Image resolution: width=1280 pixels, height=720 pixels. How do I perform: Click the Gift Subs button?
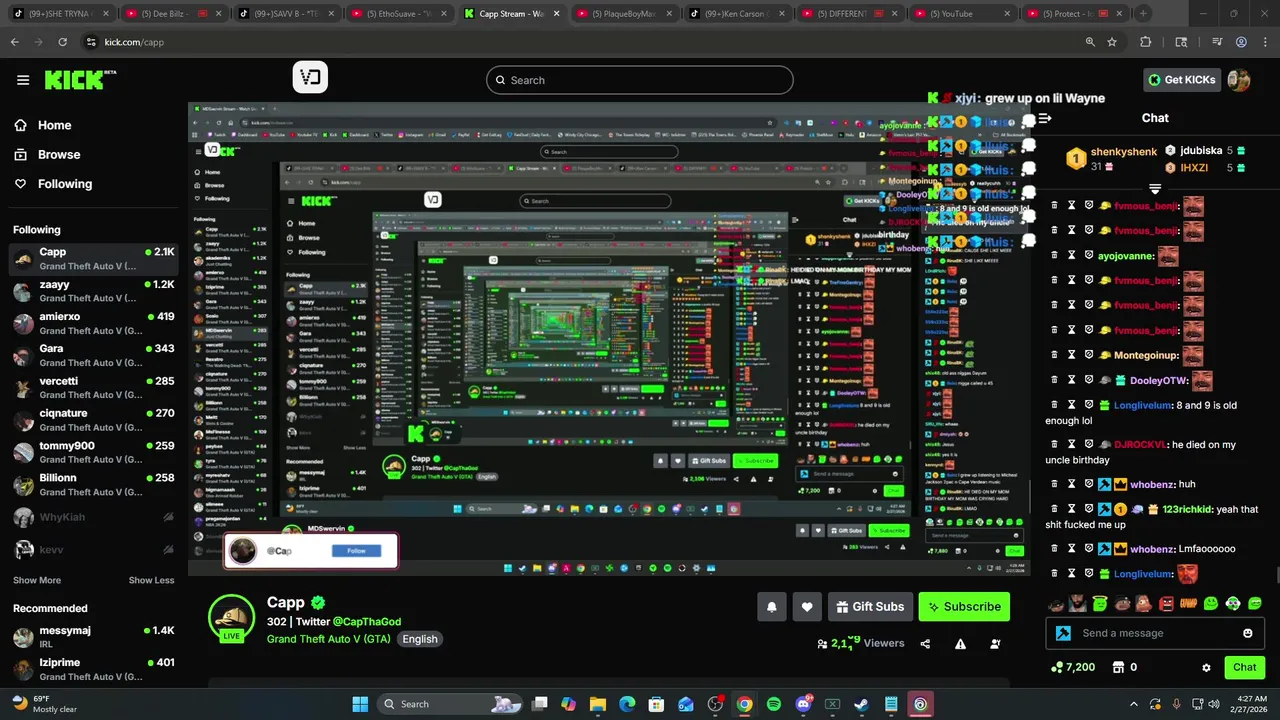(x=870, y=606)
